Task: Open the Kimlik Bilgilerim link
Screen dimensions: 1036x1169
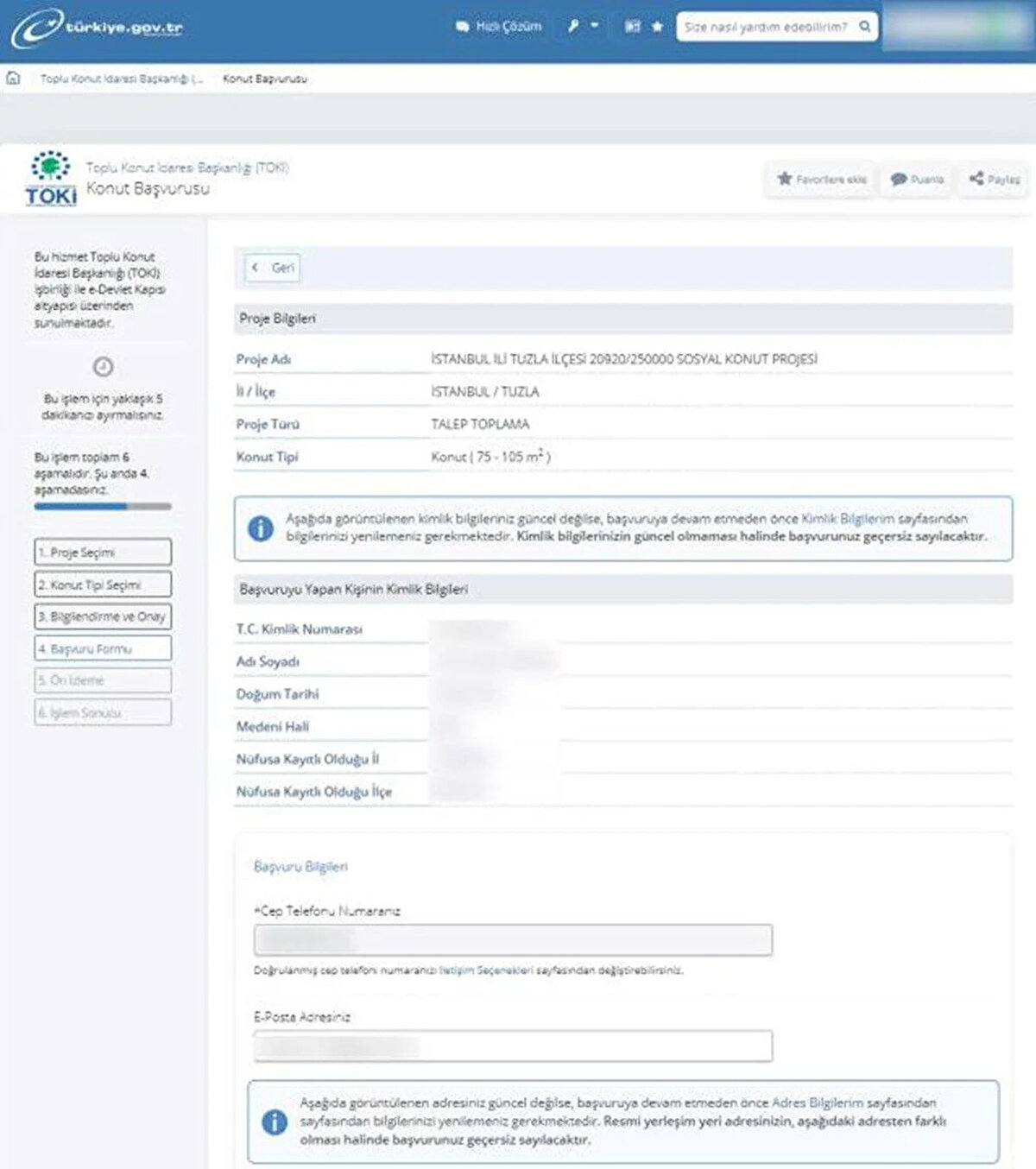Action: point(847,519)
